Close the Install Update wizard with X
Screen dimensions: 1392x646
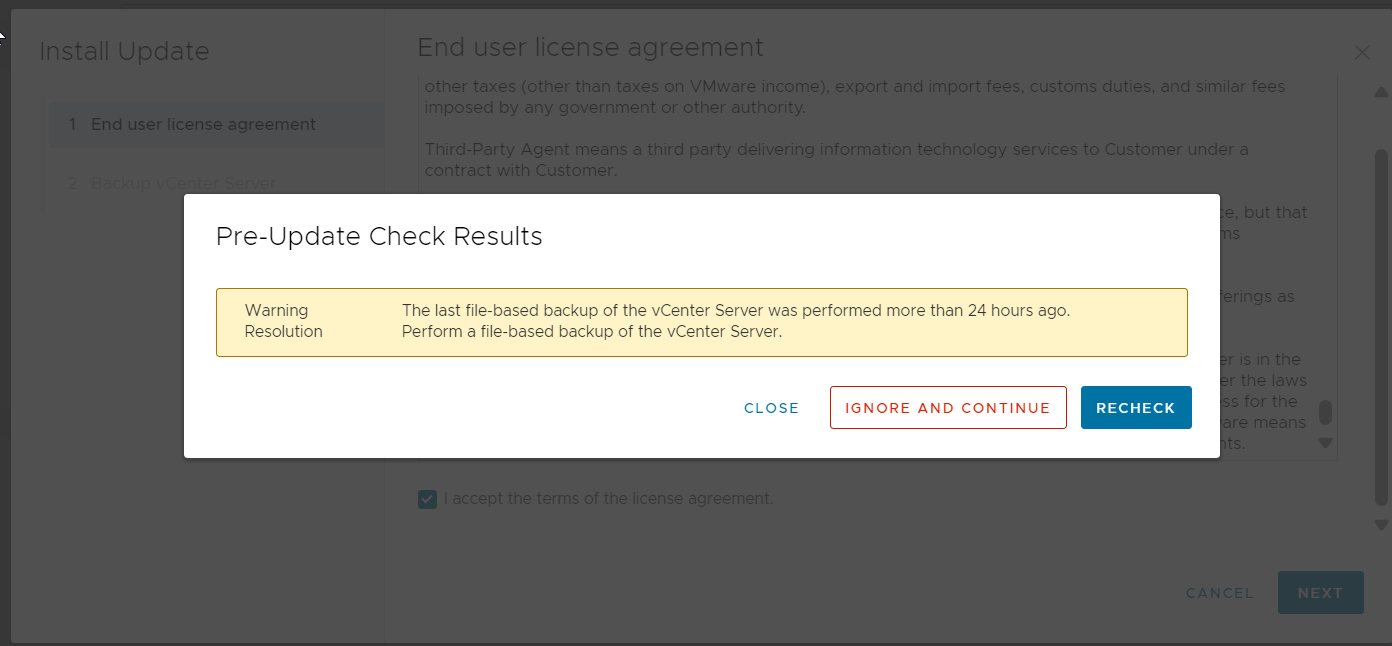click(1362, 53)
